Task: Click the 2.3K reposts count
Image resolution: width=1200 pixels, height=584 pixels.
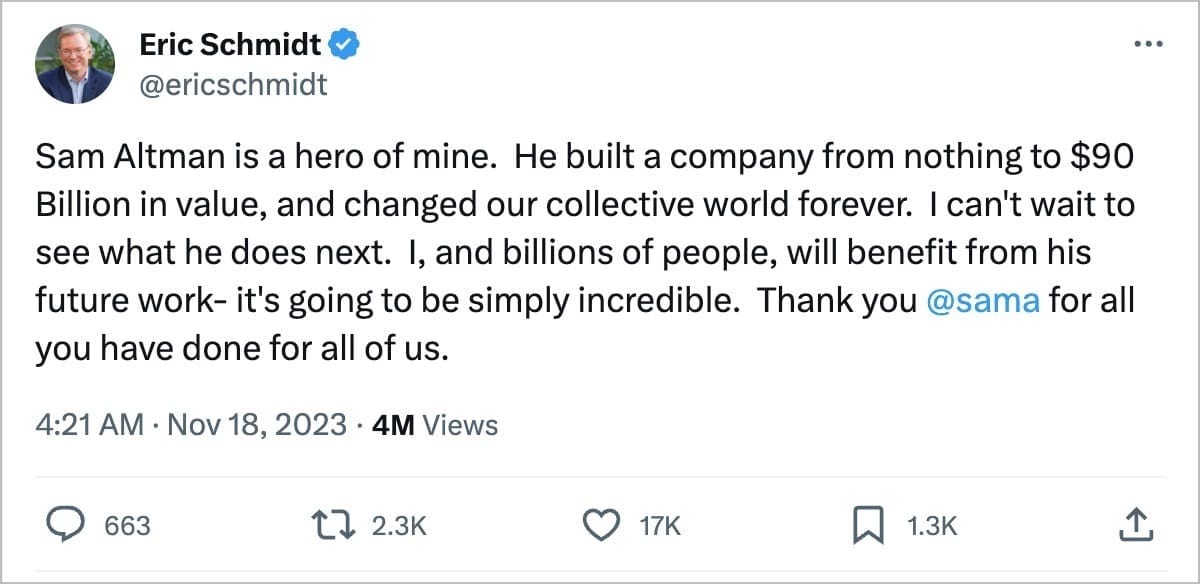Action: tap(399, 526)
